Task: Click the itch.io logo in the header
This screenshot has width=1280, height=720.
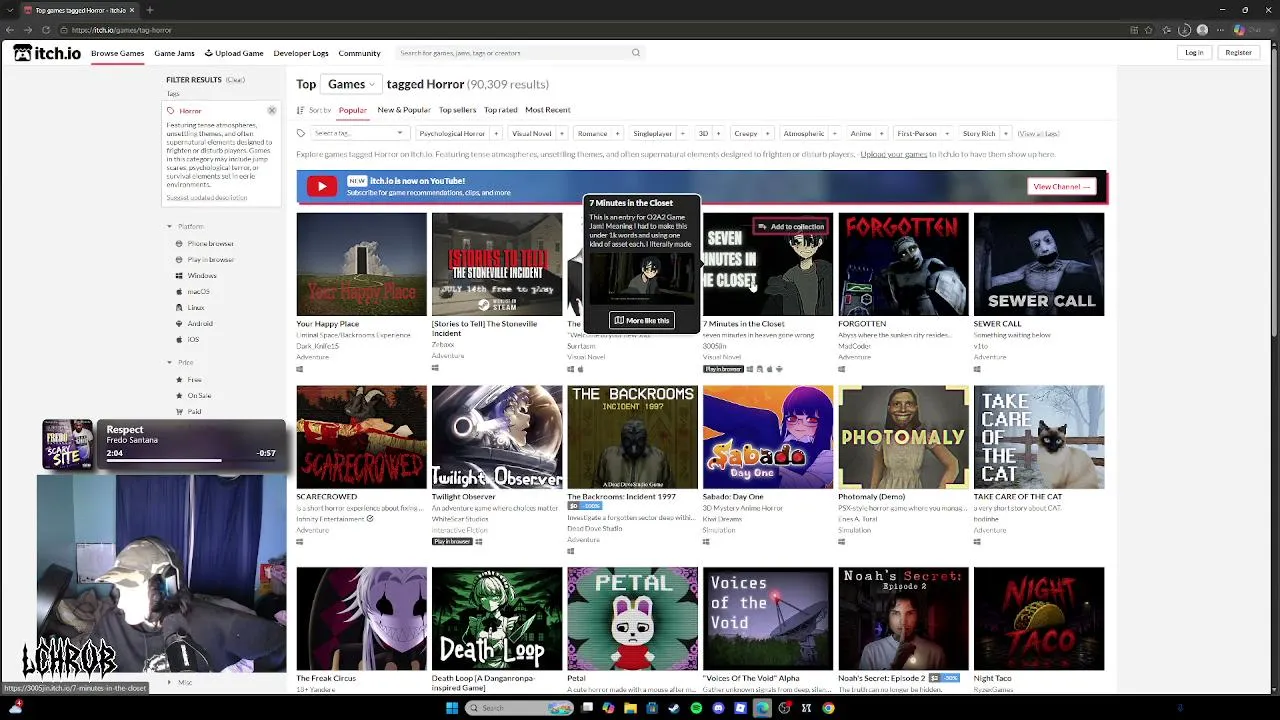Action: pyautogui.click(x=46, y=53)
